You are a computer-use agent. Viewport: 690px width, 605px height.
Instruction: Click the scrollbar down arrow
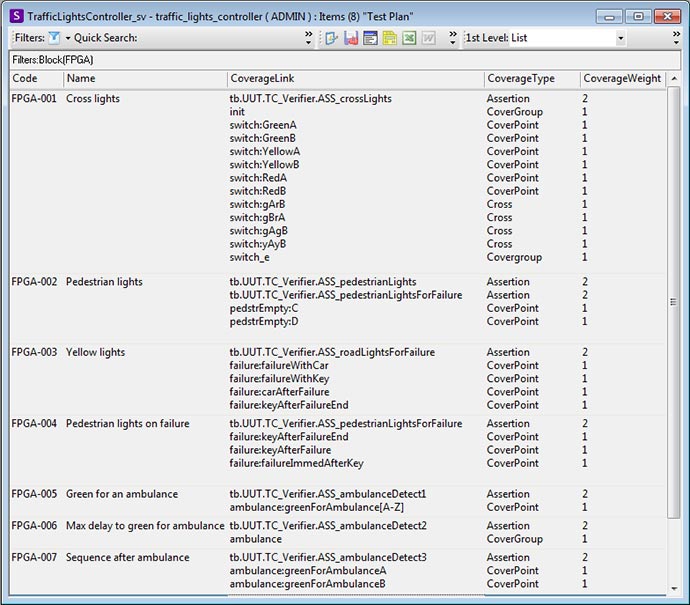[x=674, y=588]
